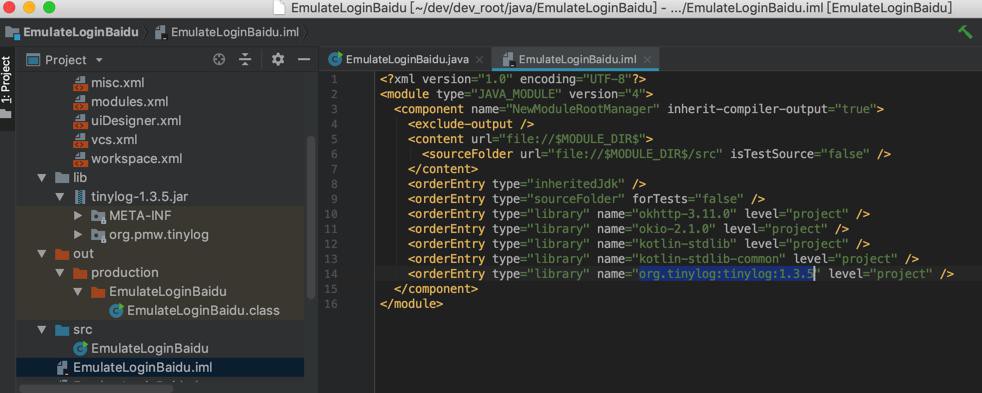
Task: Click the production folder icon
Action: (80, 273)
